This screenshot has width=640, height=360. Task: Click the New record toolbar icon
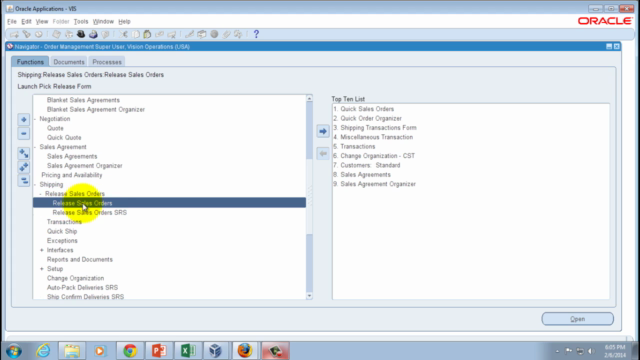pyautogui.click(x=14, y=34)
